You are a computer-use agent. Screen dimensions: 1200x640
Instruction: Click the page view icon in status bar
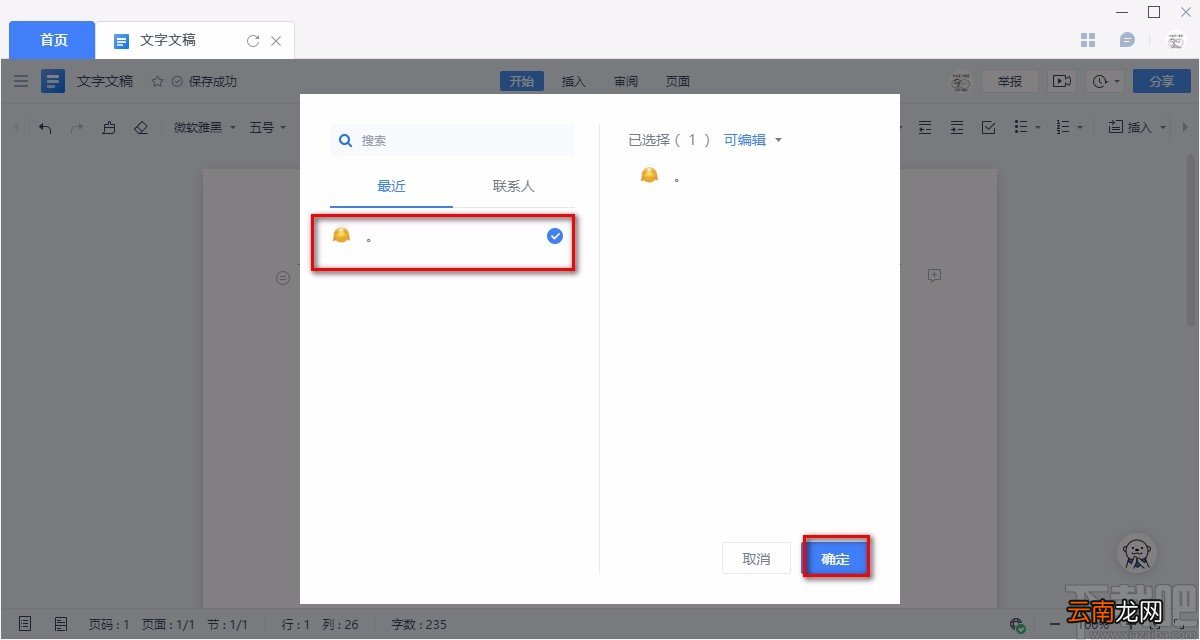(x=25, y=623)
